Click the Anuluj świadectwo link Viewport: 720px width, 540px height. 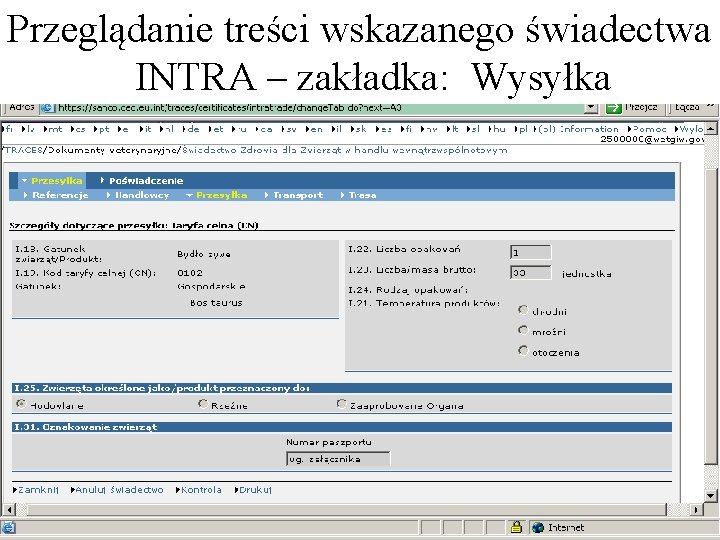pos(119,490)
